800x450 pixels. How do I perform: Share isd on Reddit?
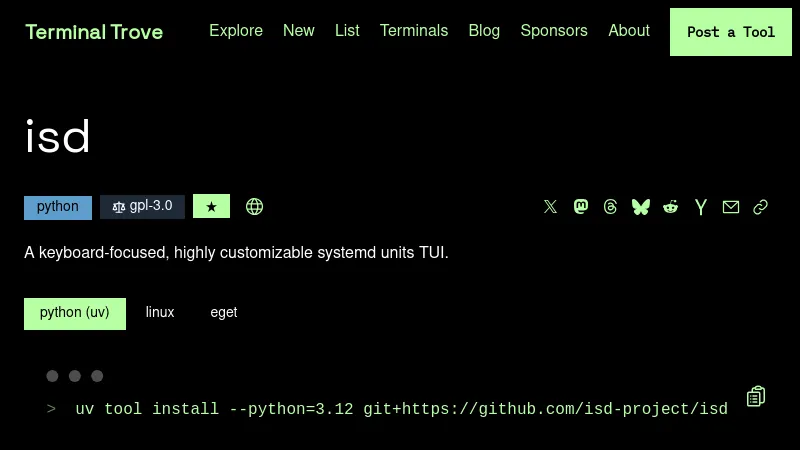click(671, 207)
